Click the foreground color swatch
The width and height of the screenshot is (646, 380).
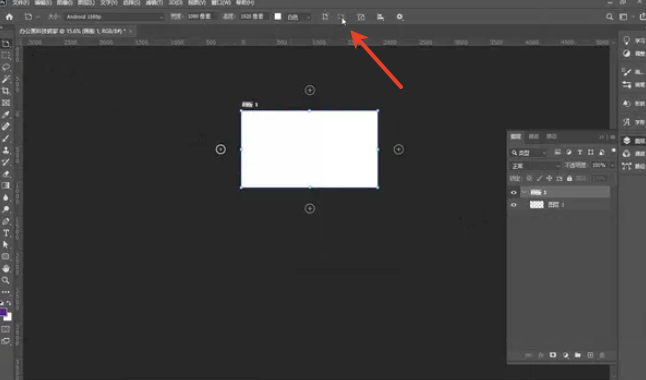(3, 312)
